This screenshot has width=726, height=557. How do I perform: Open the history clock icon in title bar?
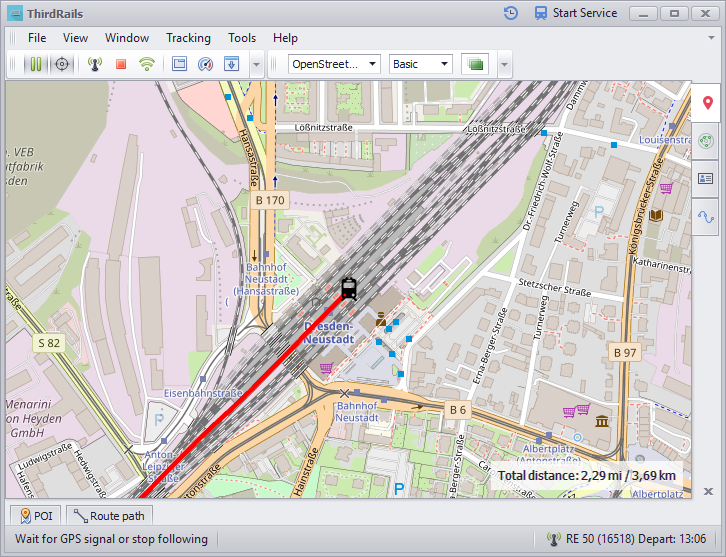[x=511, y=13]
